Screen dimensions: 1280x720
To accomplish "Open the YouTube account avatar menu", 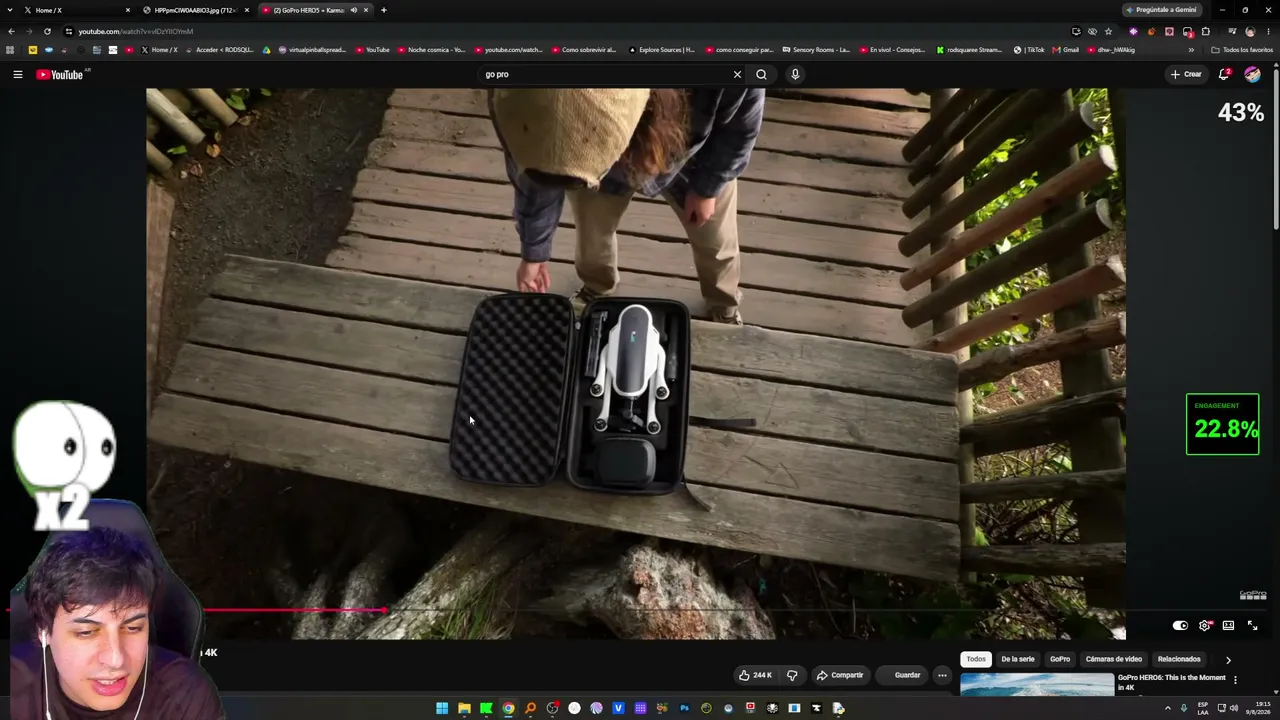I will point(1252,74).
